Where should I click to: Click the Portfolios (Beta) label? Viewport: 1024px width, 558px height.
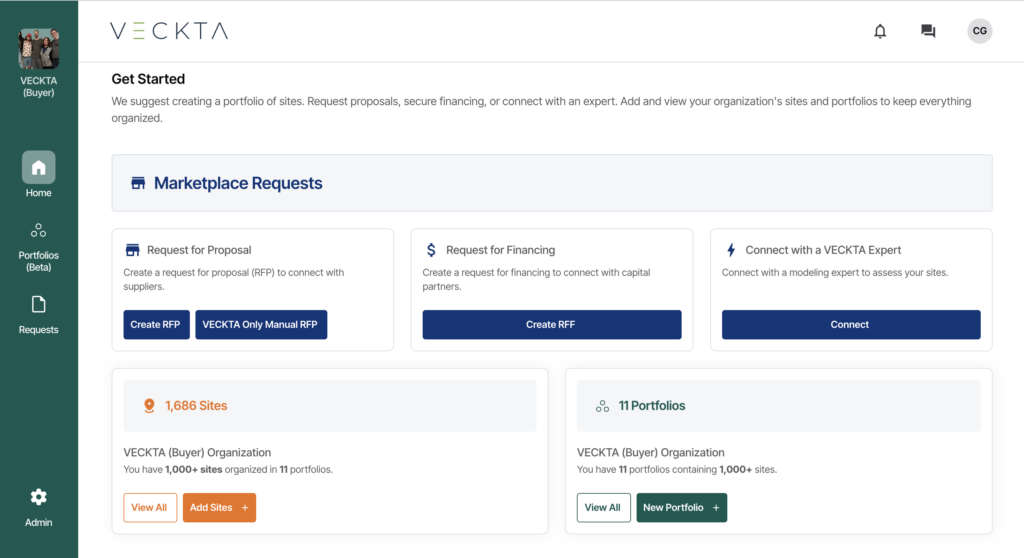[39, 261]
